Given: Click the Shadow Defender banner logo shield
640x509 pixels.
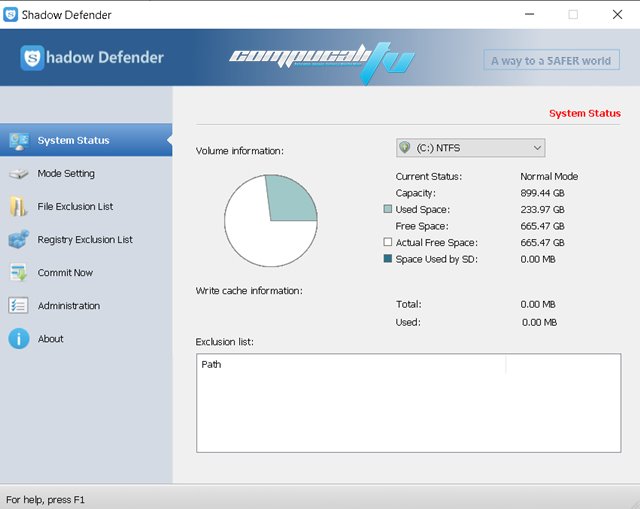Looking at the screenshot, I should [32, 58].
